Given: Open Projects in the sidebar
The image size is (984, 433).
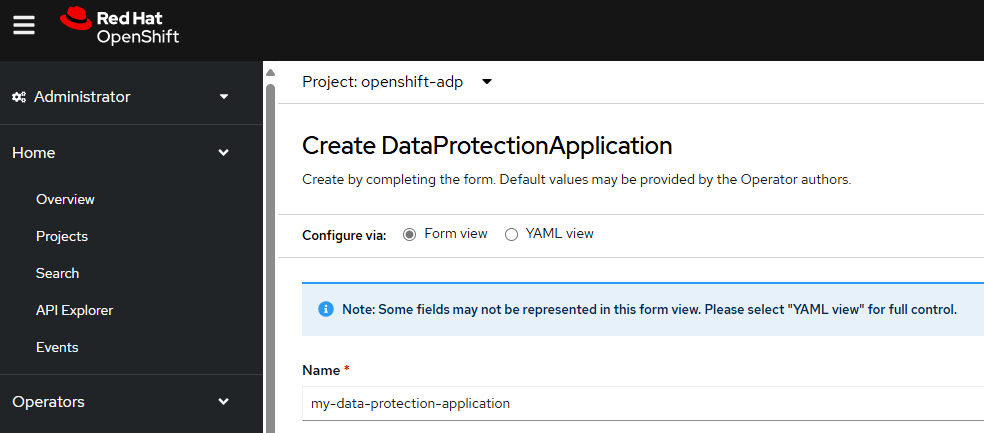Looking at the screenshot, I should click(62, 237).
